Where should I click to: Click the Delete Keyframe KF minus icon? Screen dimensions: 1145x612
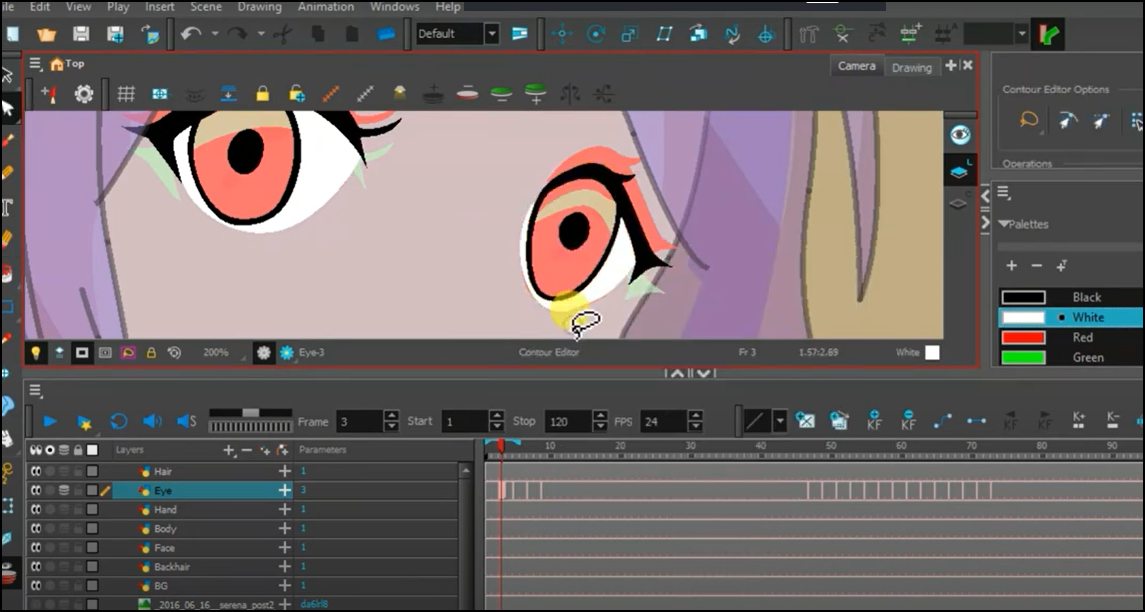908,420
